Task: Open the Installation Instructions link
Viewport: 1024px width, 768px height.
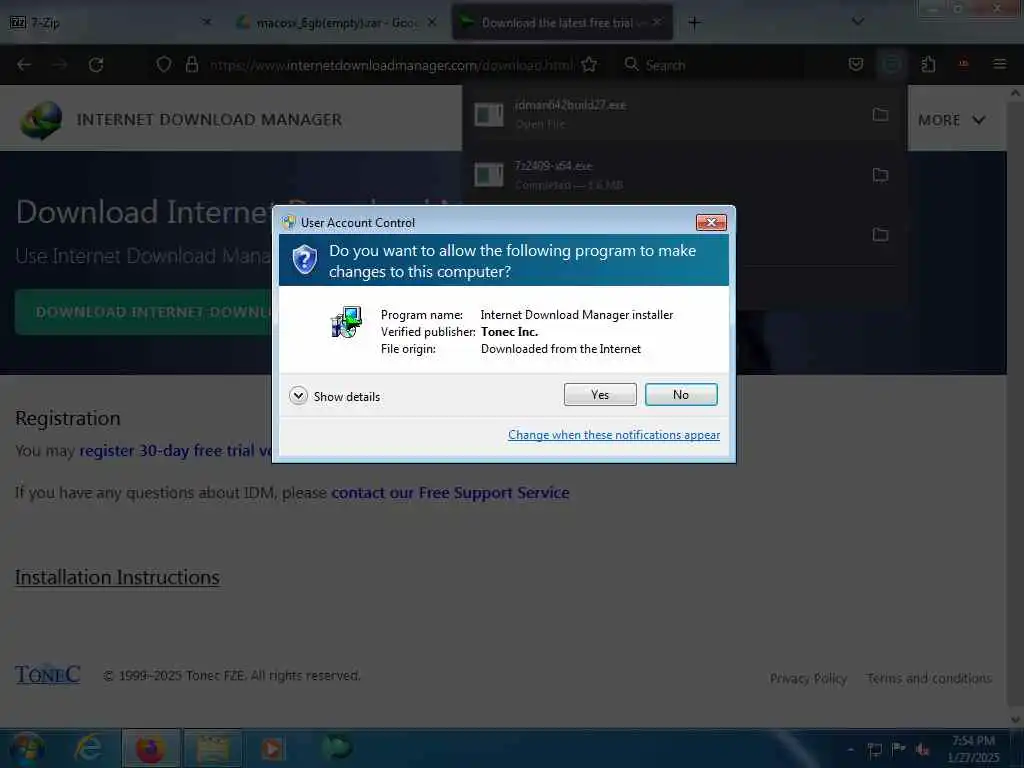Action: tap(118, 577)
